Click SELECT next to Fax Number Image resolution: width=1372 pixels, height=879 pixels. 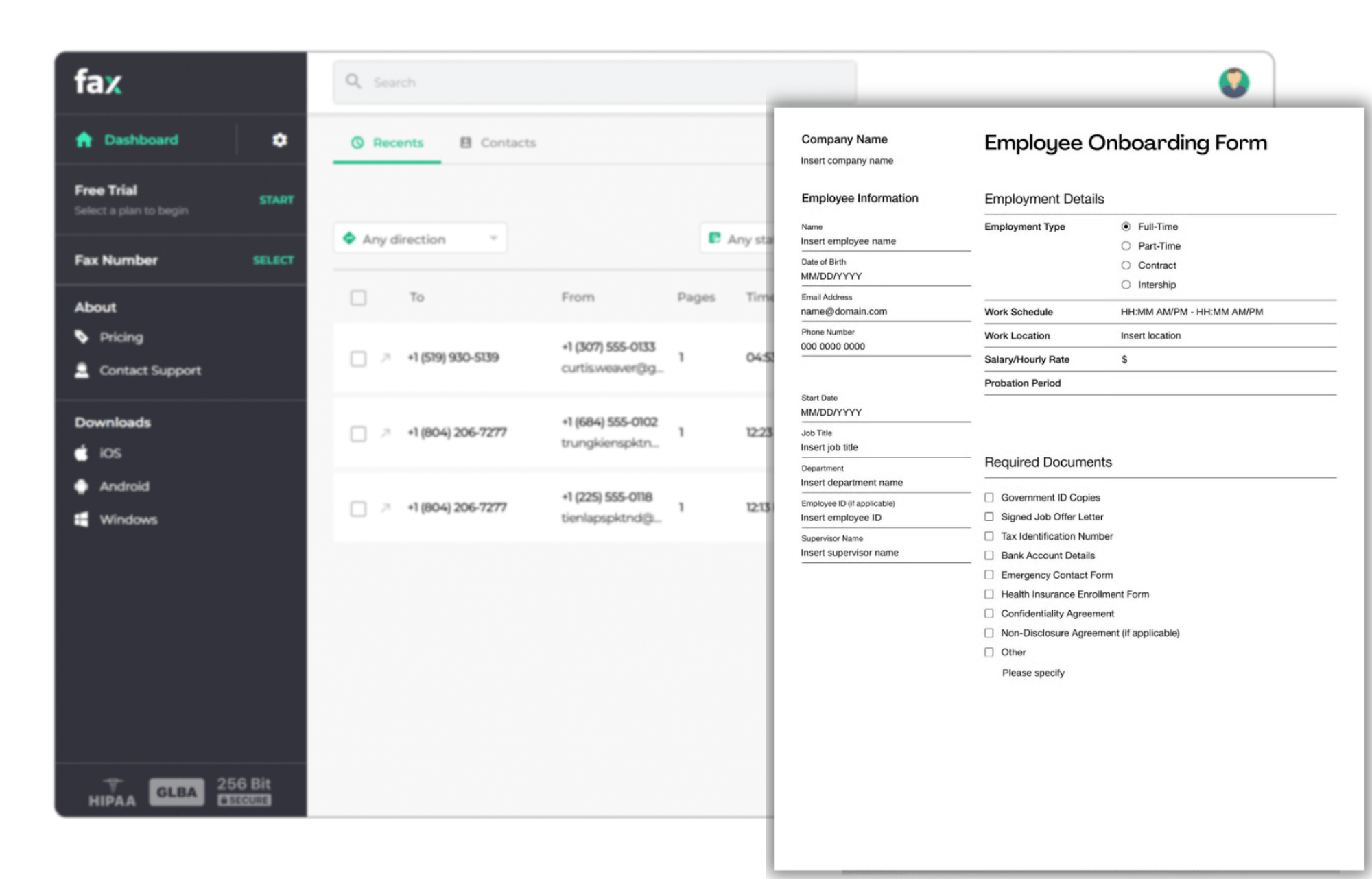tap(273, 260)
